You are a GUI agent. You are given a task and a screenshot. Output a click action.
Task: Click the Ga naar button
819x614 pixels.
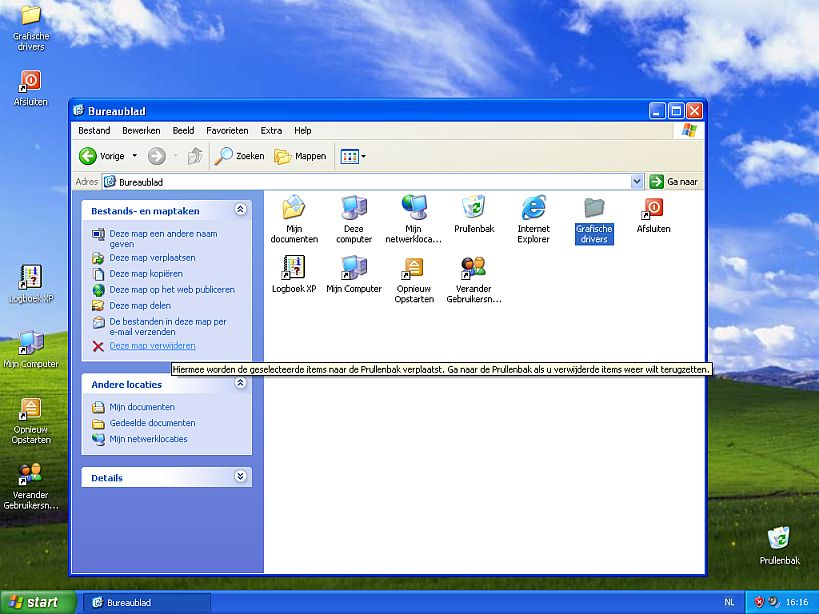click(672, 181)
